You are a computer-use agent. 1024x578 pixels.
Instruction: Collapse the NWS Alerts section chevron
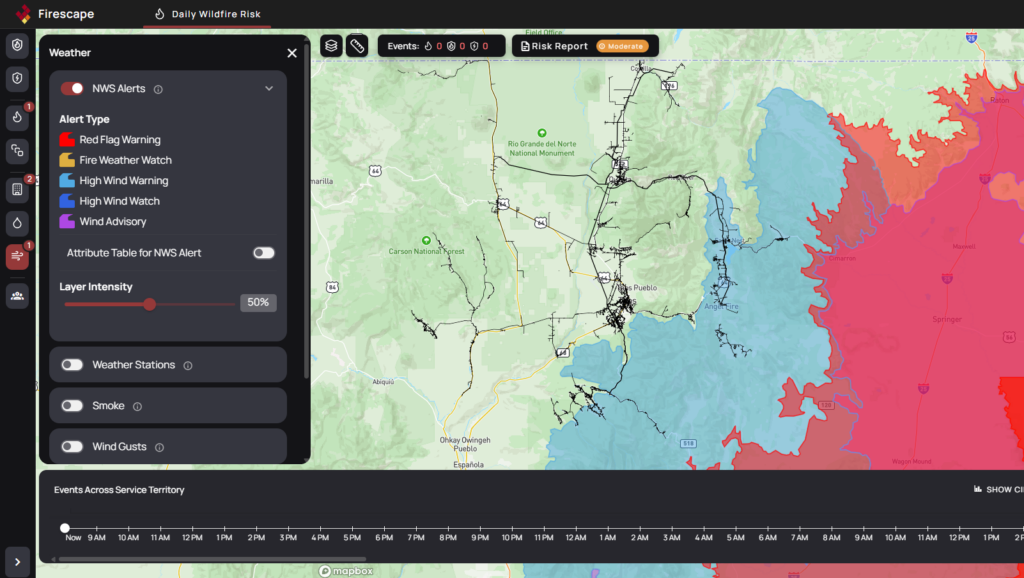tap(268, 89)
